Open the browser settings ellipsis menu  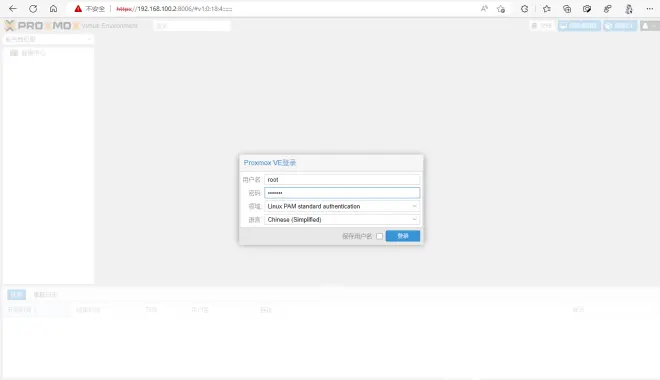point(650,8)
